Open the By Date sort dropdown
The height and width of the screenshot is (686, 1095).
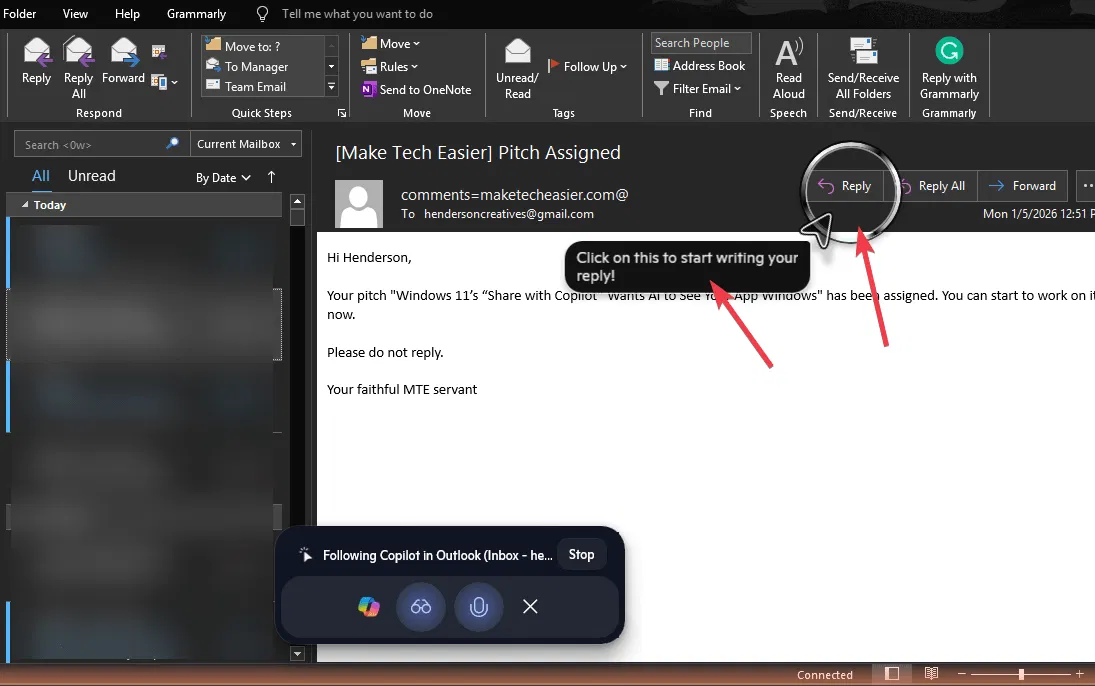222,177
